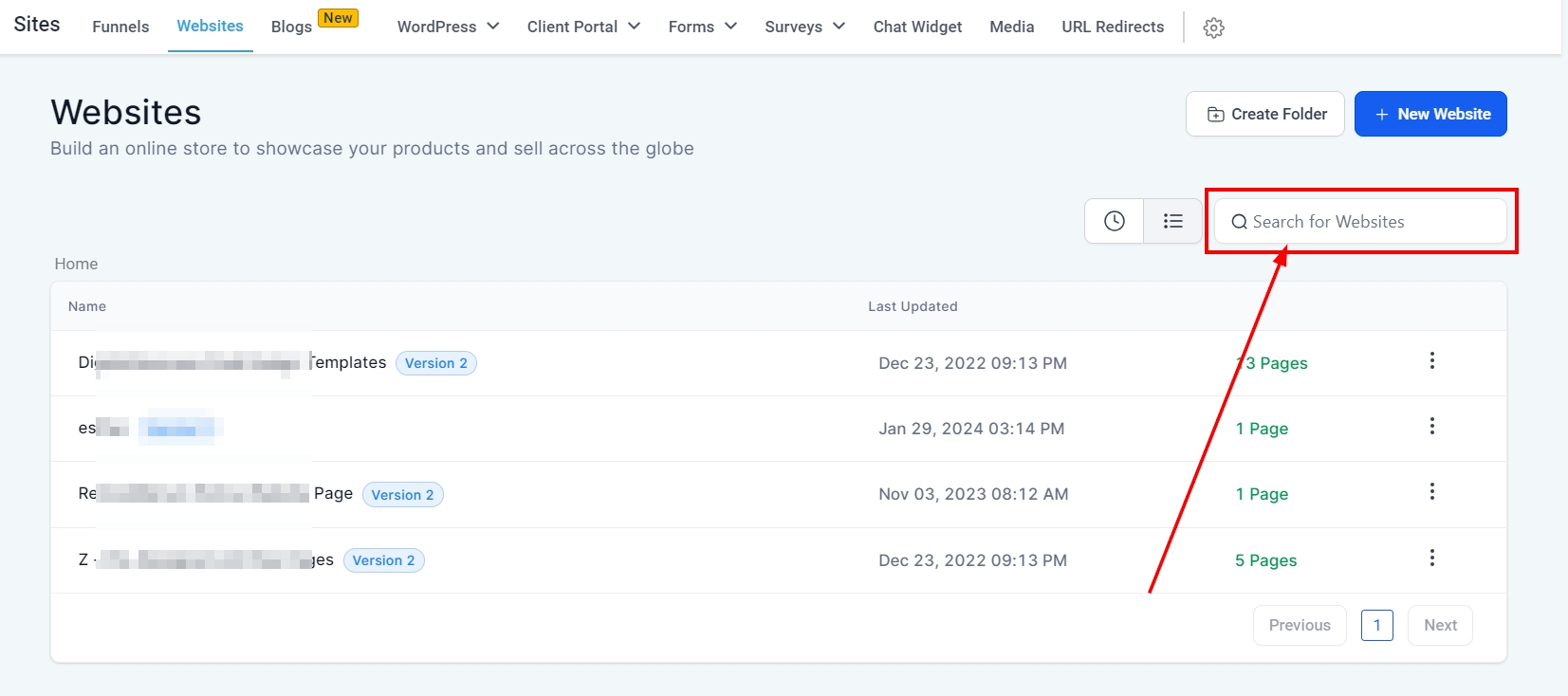
Task: Open the 5 Pages link
Action: (1265, 560)
